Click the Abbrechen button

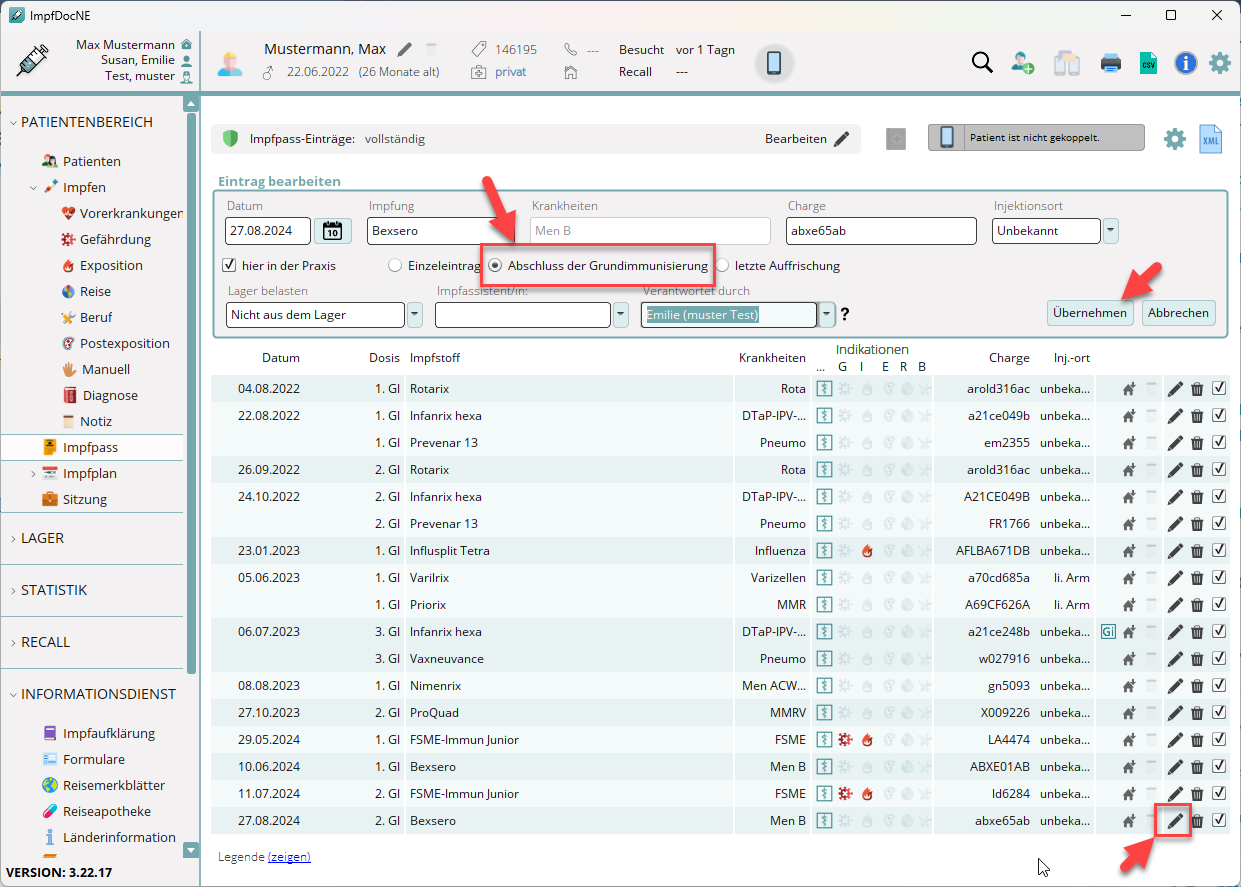pyautogui.click(x=1179, y=313)
